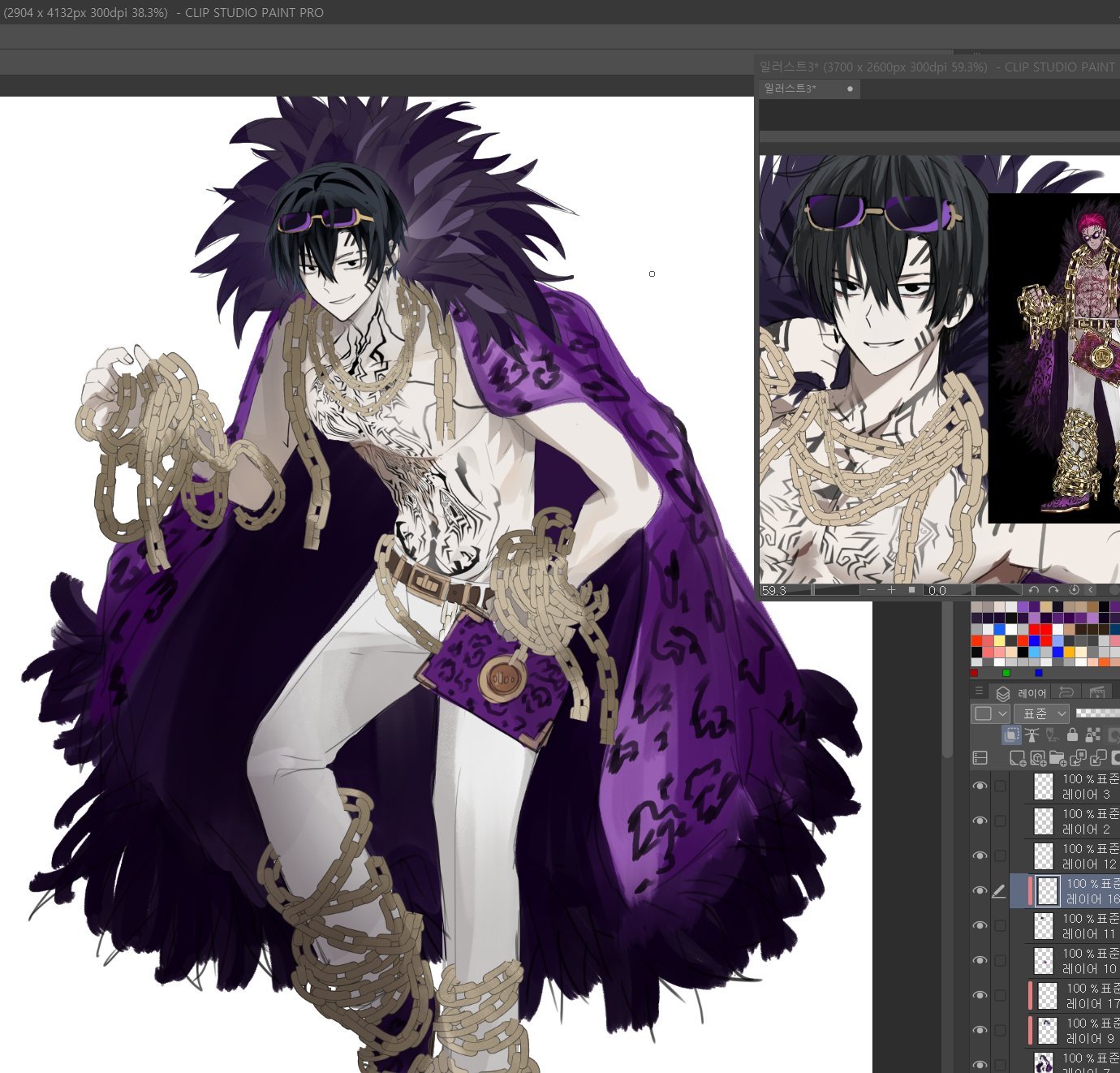Open the 표준 blend mode dropdown
The image size is (1120, 1073).
[x=1042, y=713]
